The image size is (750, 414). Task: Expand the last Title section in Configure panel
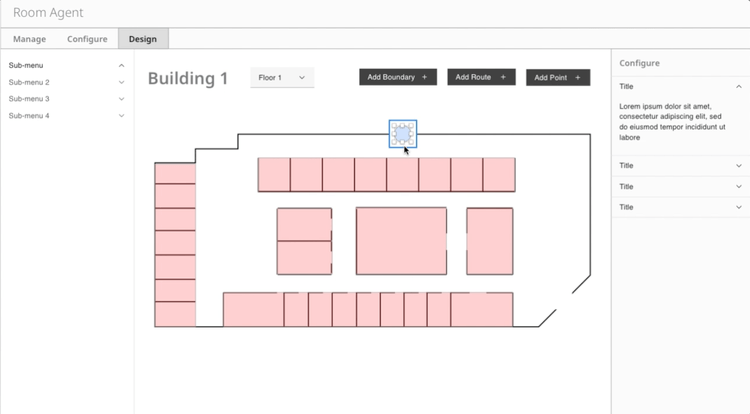pyautogui.click(x=739, y=207)
